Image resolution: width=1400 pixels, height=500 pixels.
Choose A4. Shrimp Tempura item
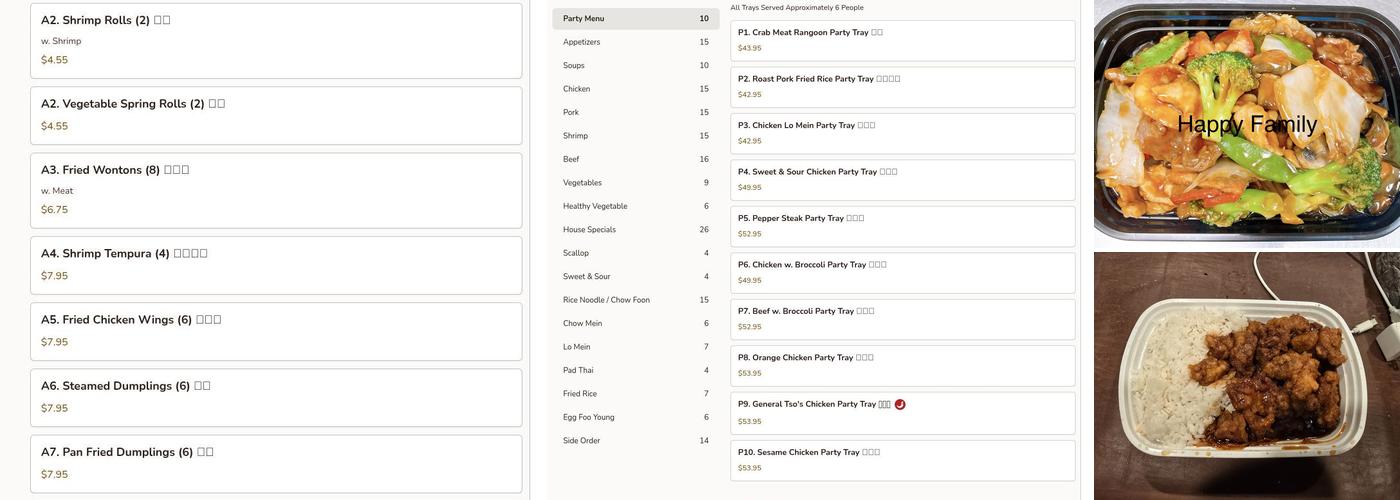276,265
